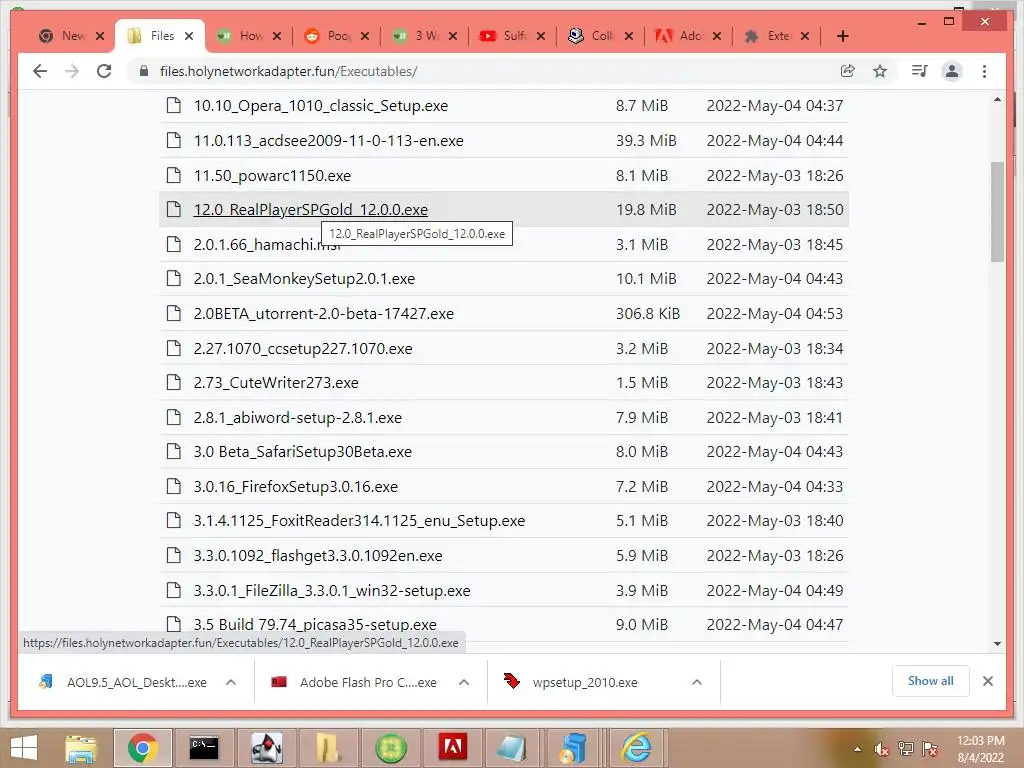Screen dimensions: 1024x768
Task: Download 2.8.1_abiword-setup-2.8.1.exe
Action: 297,418
